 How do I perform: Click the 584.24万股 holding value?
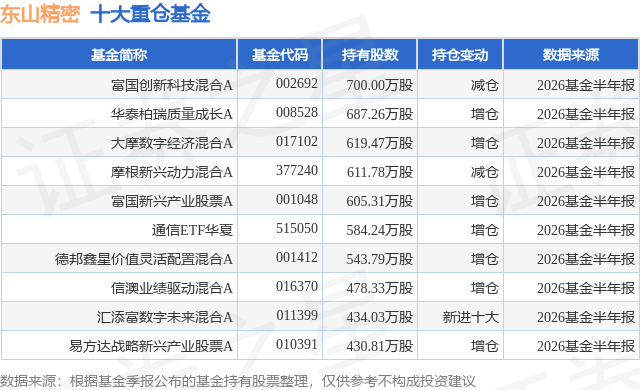(380, 230)
